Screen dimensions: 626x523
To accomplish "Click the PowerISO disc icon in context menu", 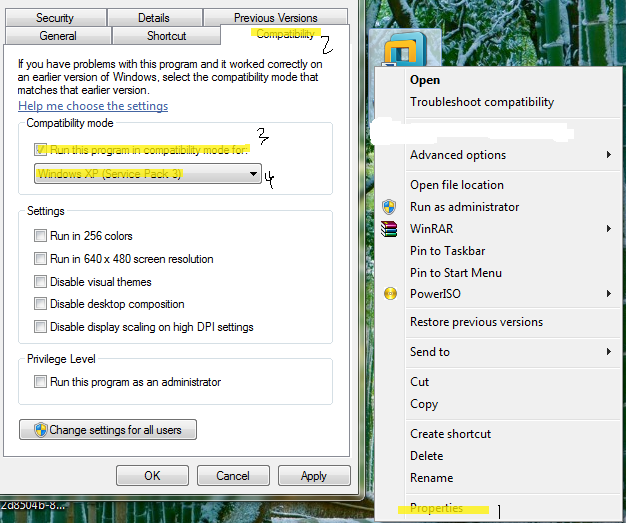I will click(x=390, y=294).
